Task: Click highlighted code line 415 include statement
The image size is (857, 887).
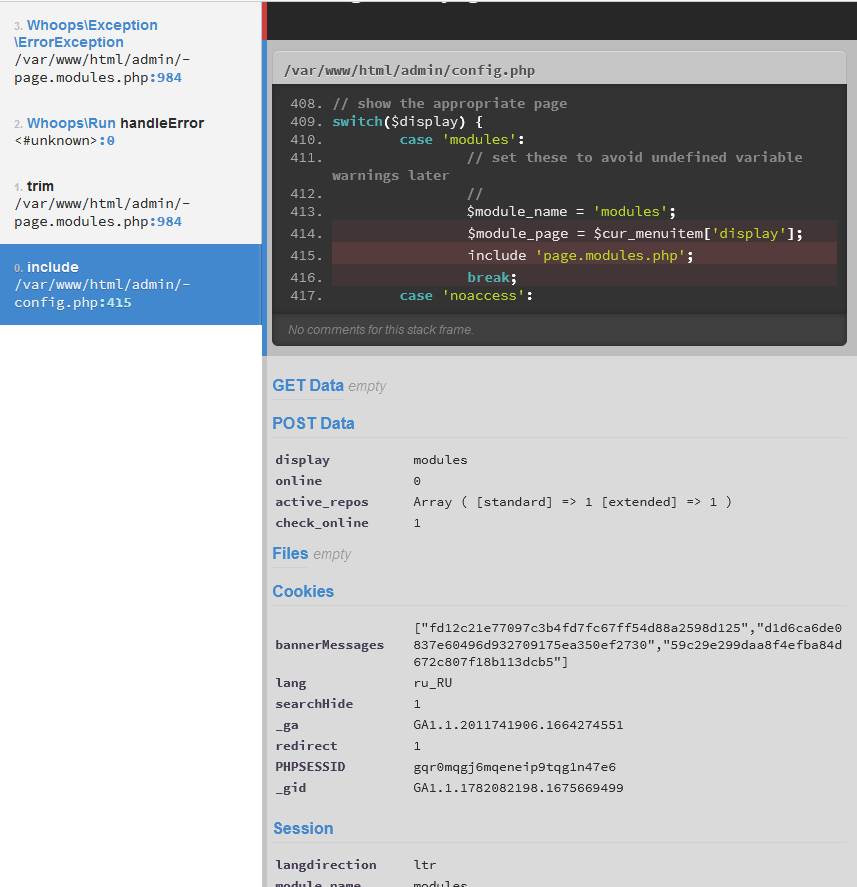Action: point(580,255)
